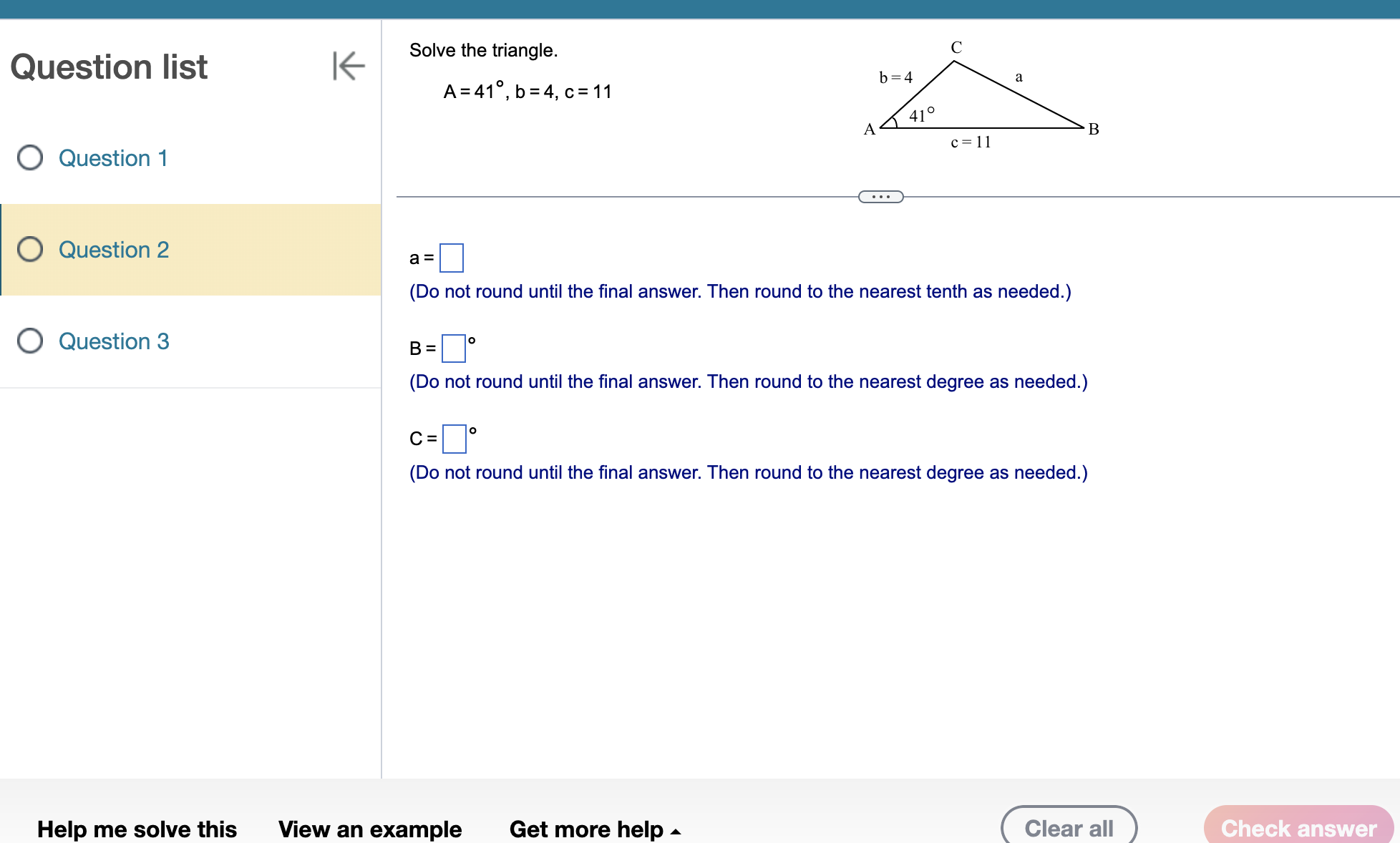Screen dimensions: 1400x843
Task: Open the Question 3 problem
Action: pos(114,341)
